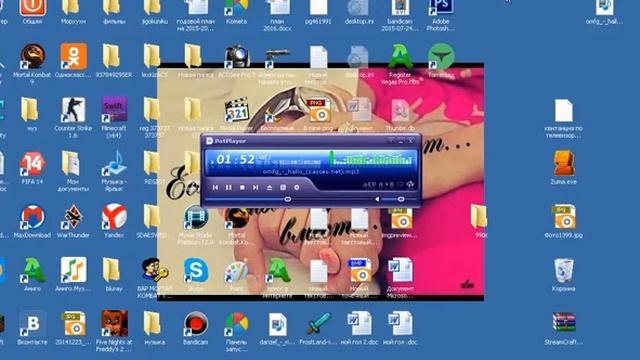Select the Одноклассники desktop shortcut
Screen dimensions: 640x360
click(x=73, y=61)
